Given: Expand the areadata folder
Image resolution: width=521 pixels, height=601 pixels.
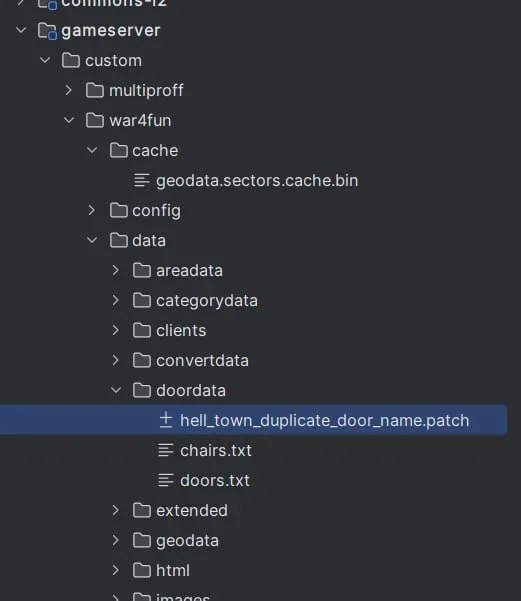Looking at the screenshot, I should [x=116, y=270].
